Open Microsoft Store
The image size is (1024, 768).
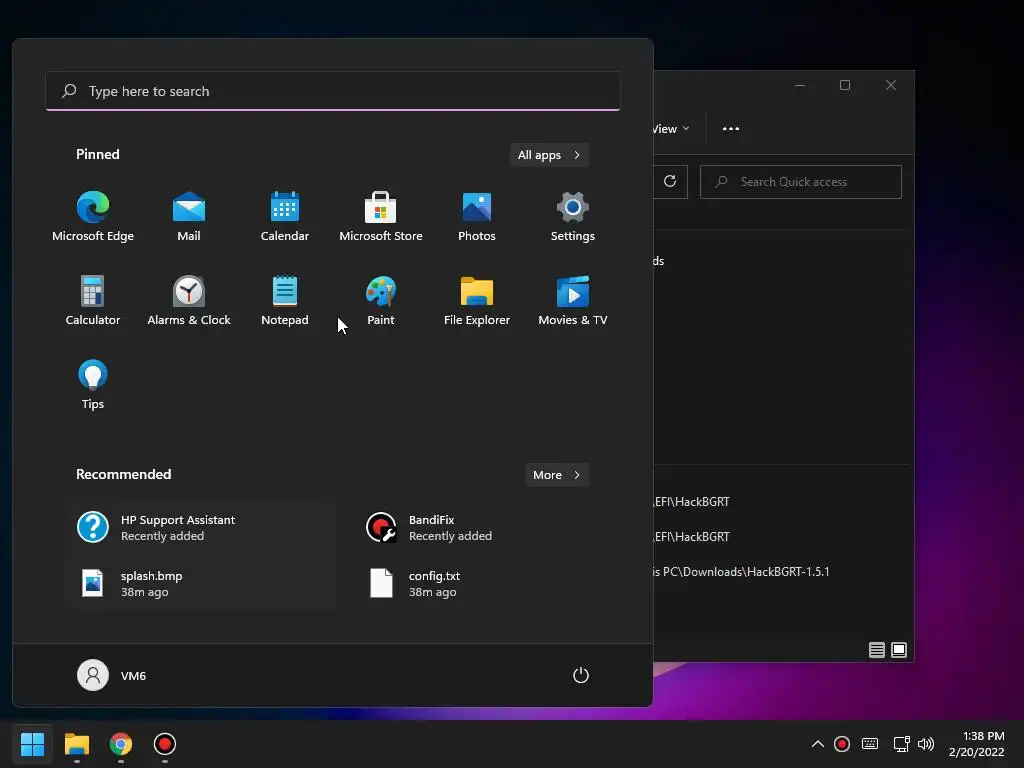pyautogui.click(x=381, y=217)
